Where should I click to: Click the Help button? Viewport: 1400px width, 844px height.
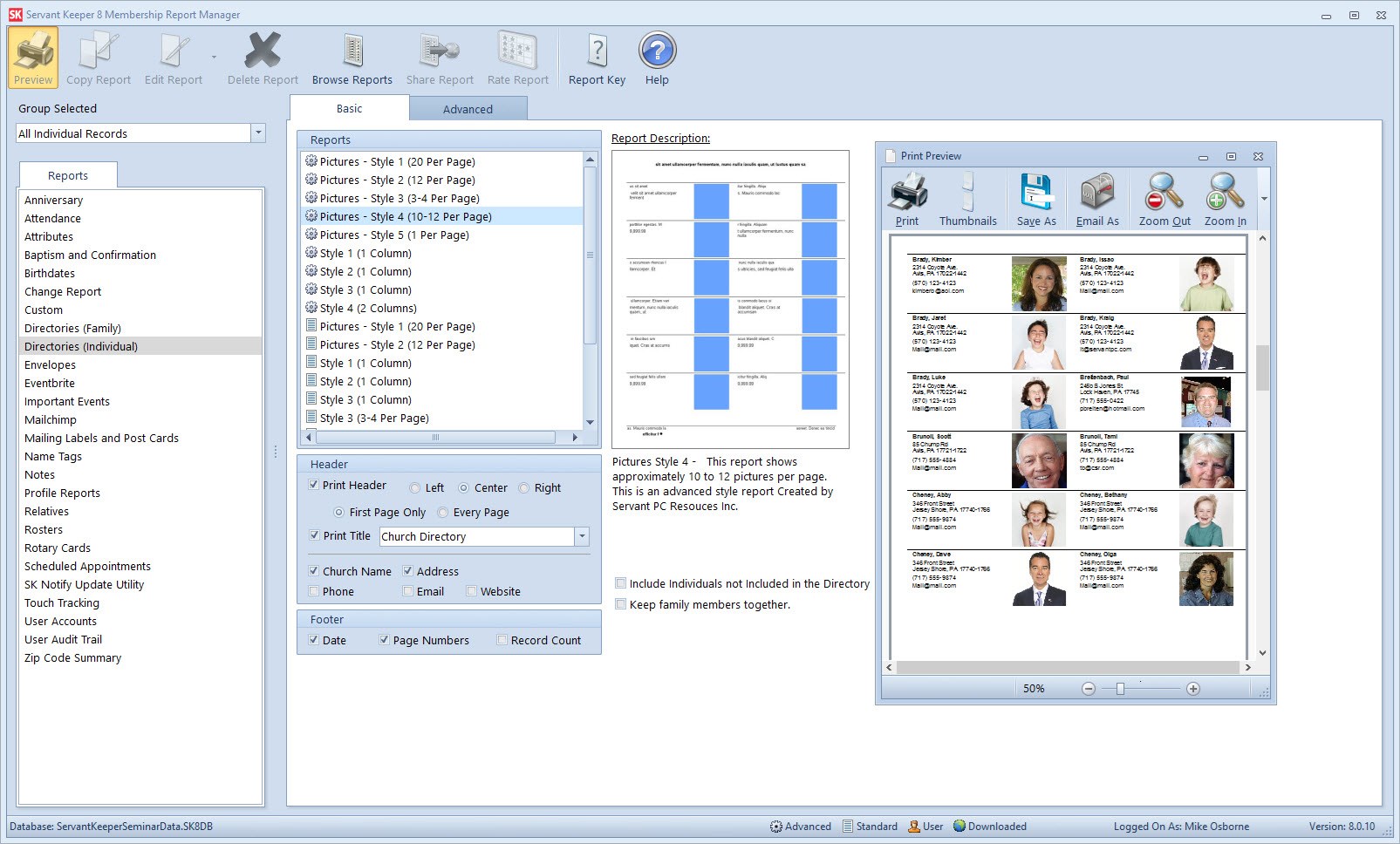coord(657,57)
